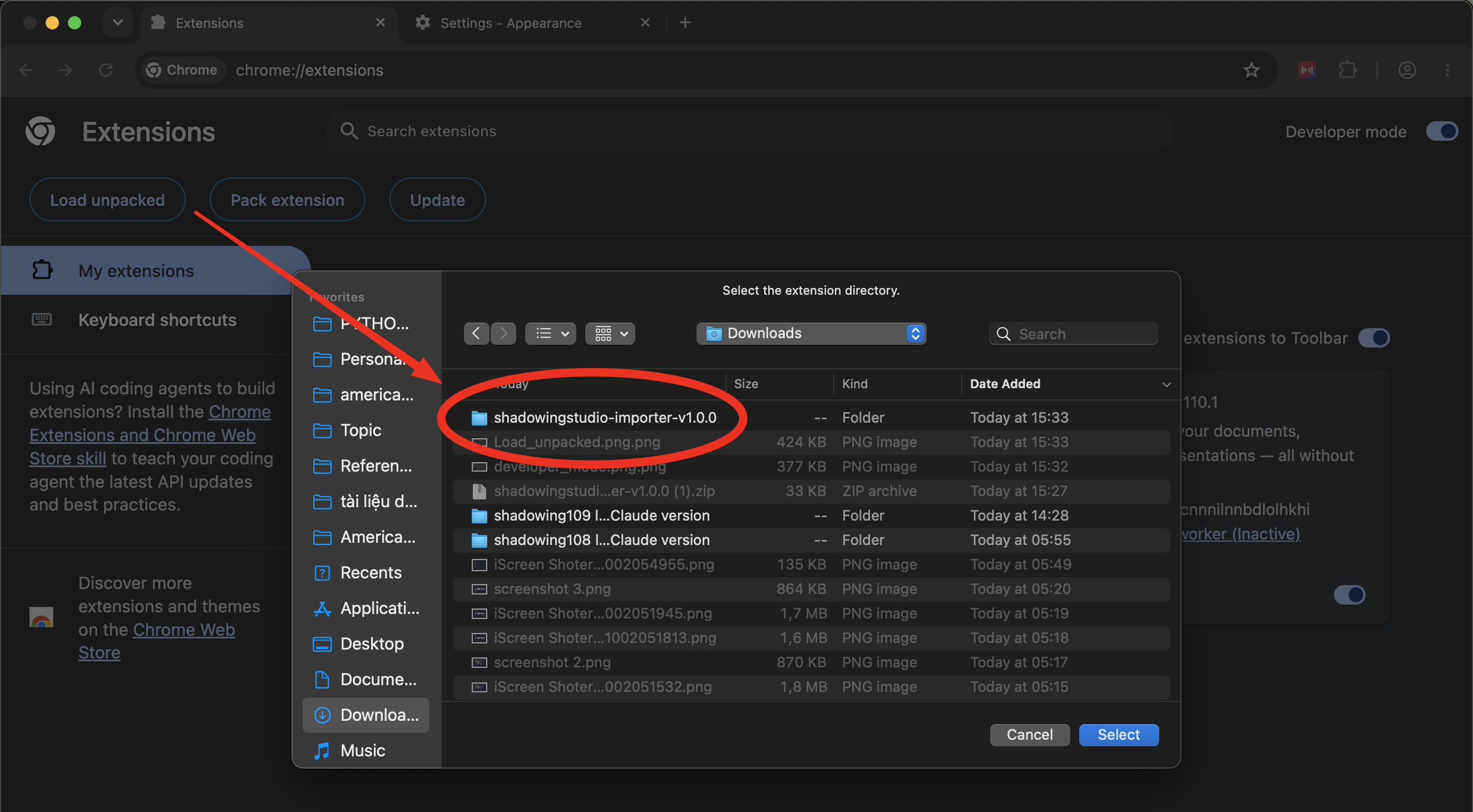The height and width of the screenshot is (812, 1473).
Task: Confirm with the Select button
Action: (1119, 735)
